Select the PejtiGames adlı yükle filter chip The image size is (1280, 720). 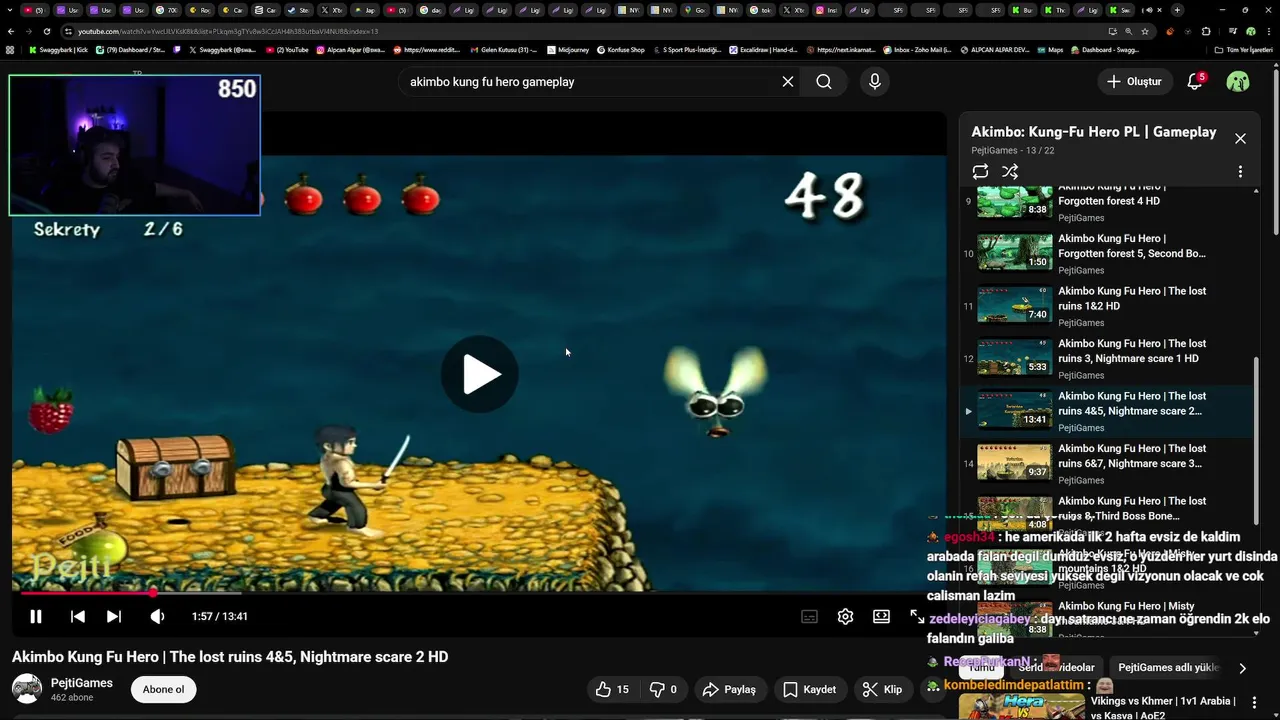point(1168,667)
